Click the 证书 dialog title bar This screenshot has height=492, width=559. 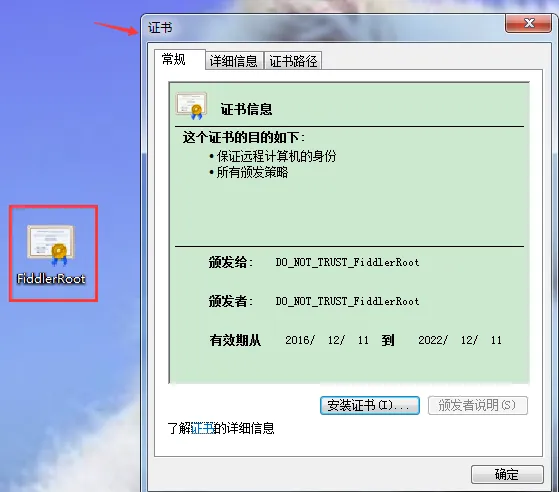(x=321, y=28)
